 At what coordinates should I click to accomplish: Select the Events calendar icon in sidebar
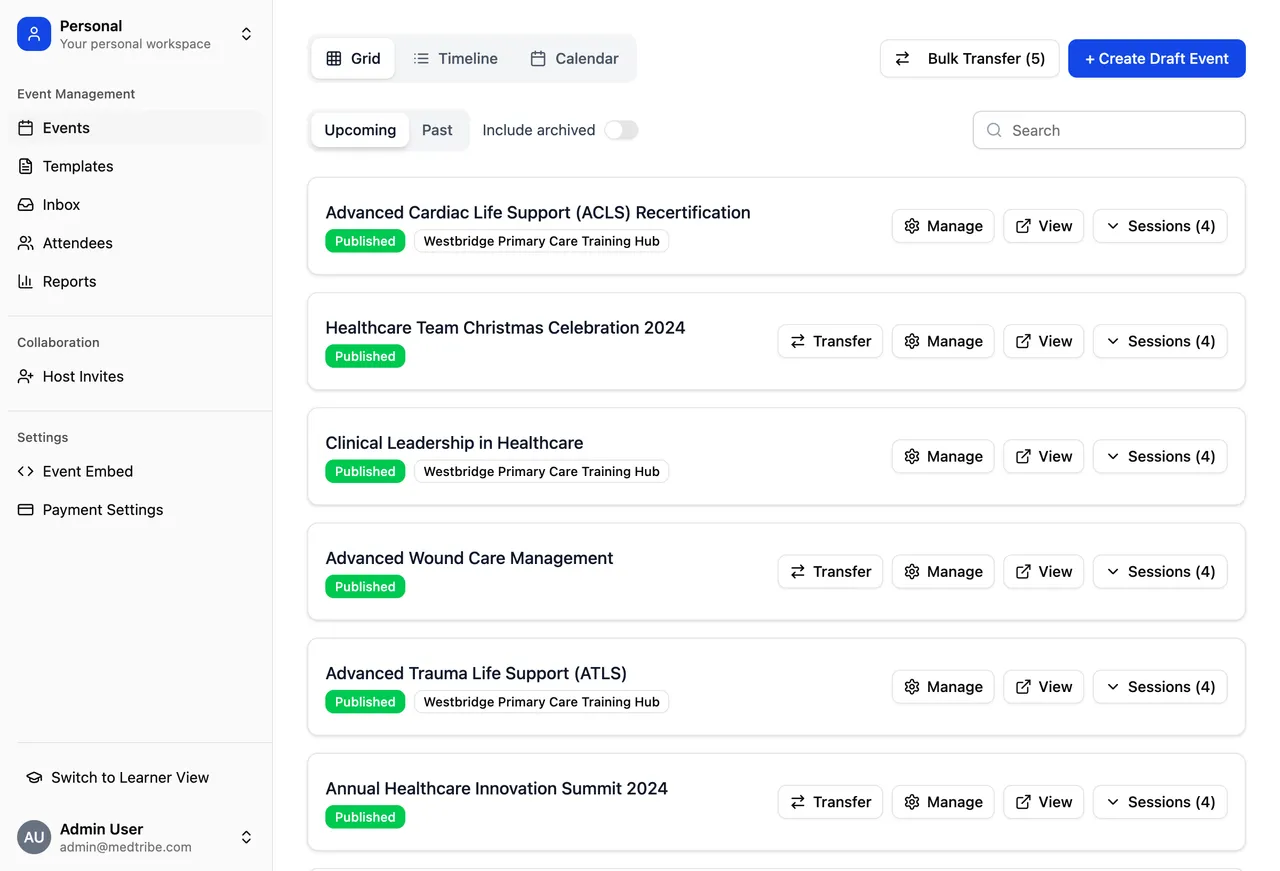pos(25,128)
